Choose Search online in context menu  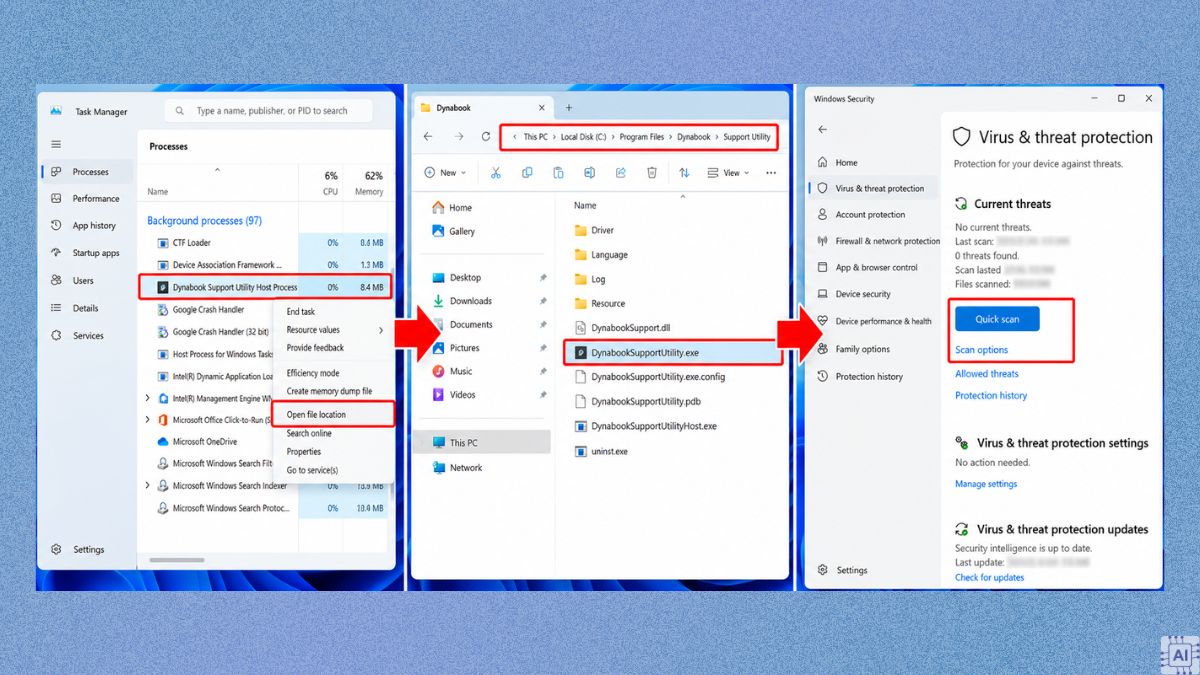[x=309, y=434]
